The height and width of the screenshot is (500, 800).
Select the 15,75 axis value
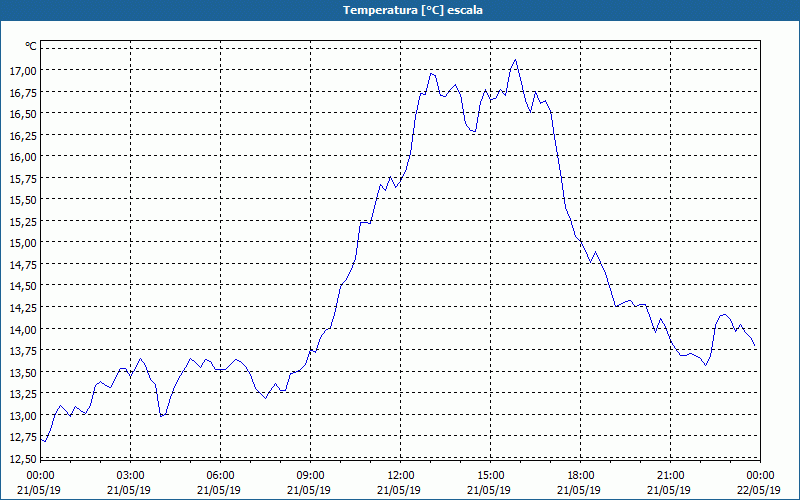(23, 178)
